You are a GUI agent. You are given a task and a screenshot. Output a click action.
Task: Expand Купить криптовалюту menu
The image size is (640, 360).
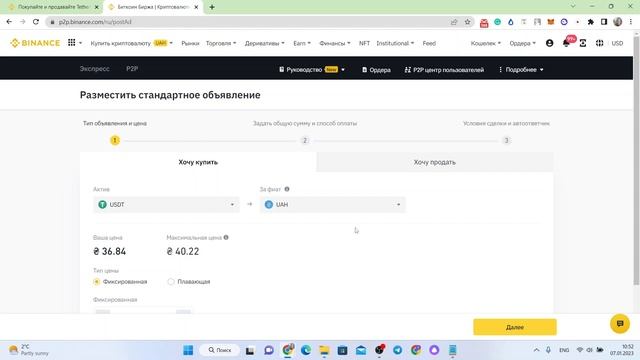coord(131,43)
